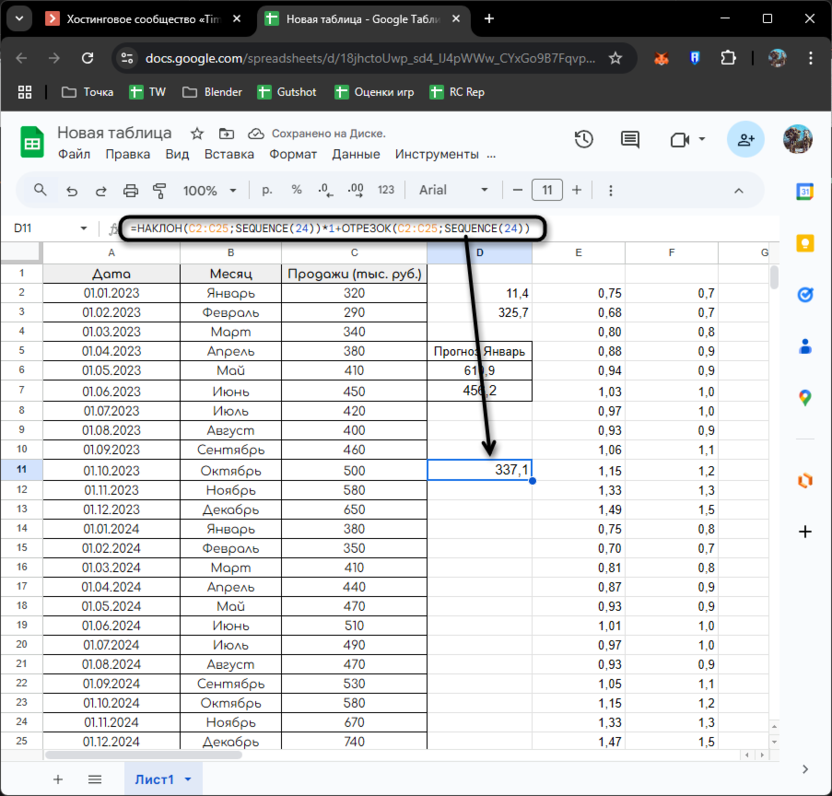Add a new sheet with the plus button
832x796 pixels.
pyautogui.click(x=58, y=779)
